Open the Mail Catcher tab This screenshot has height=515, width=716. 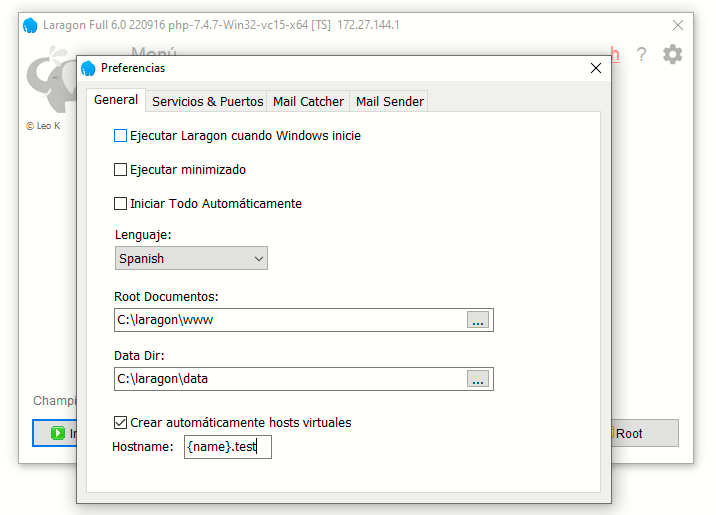[308, 101]
